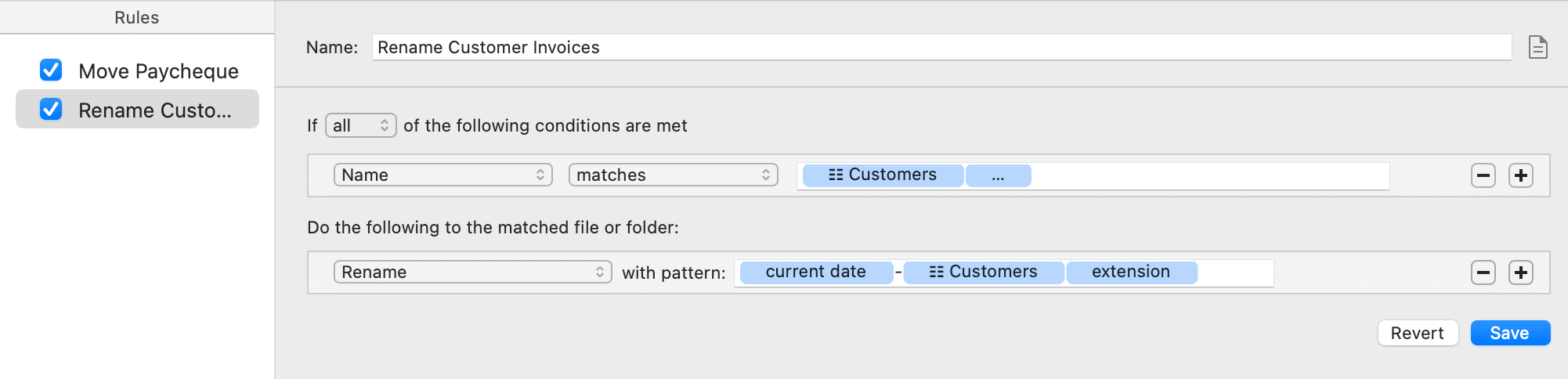The width and height of the screenshot is (1568, 379).
Task: Open the all conditions popup menu
Action: [361, 125]
